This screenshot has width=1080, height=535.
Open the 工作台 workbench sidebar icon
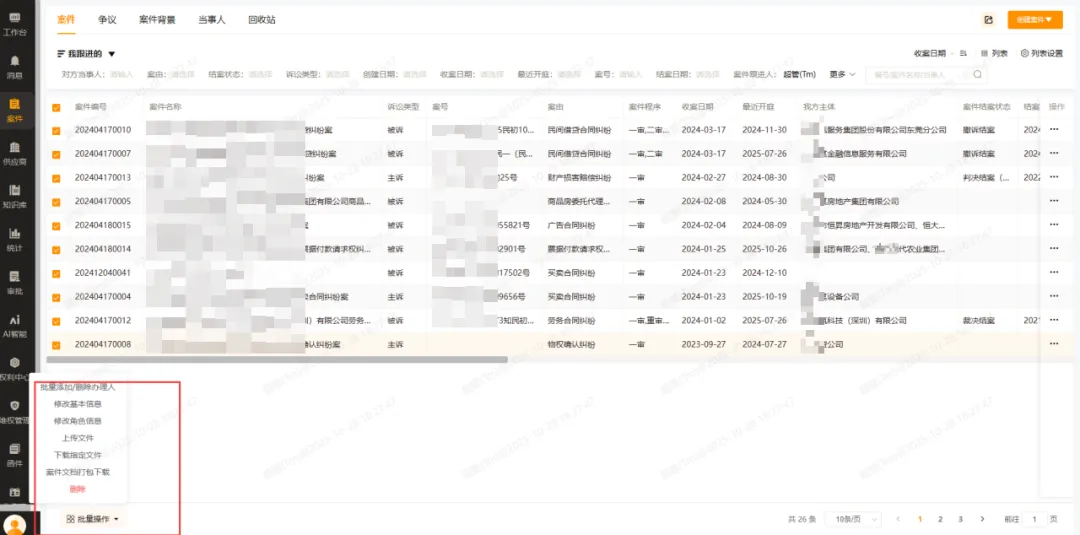(x=15, y=22)
